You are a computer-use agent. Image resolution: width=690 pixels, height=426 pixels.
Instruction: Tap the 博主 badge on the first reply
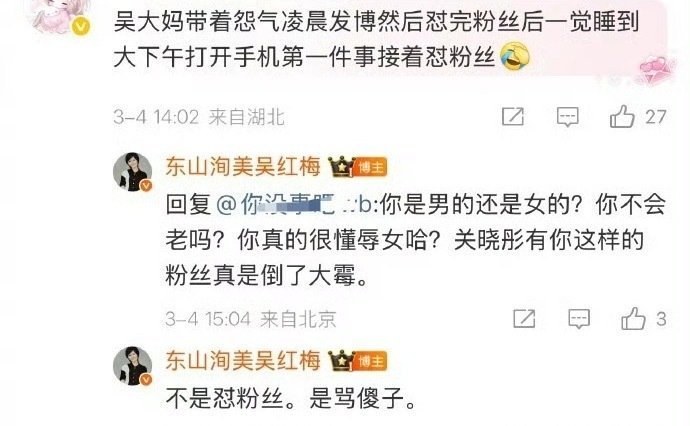[x=370, y=167]
